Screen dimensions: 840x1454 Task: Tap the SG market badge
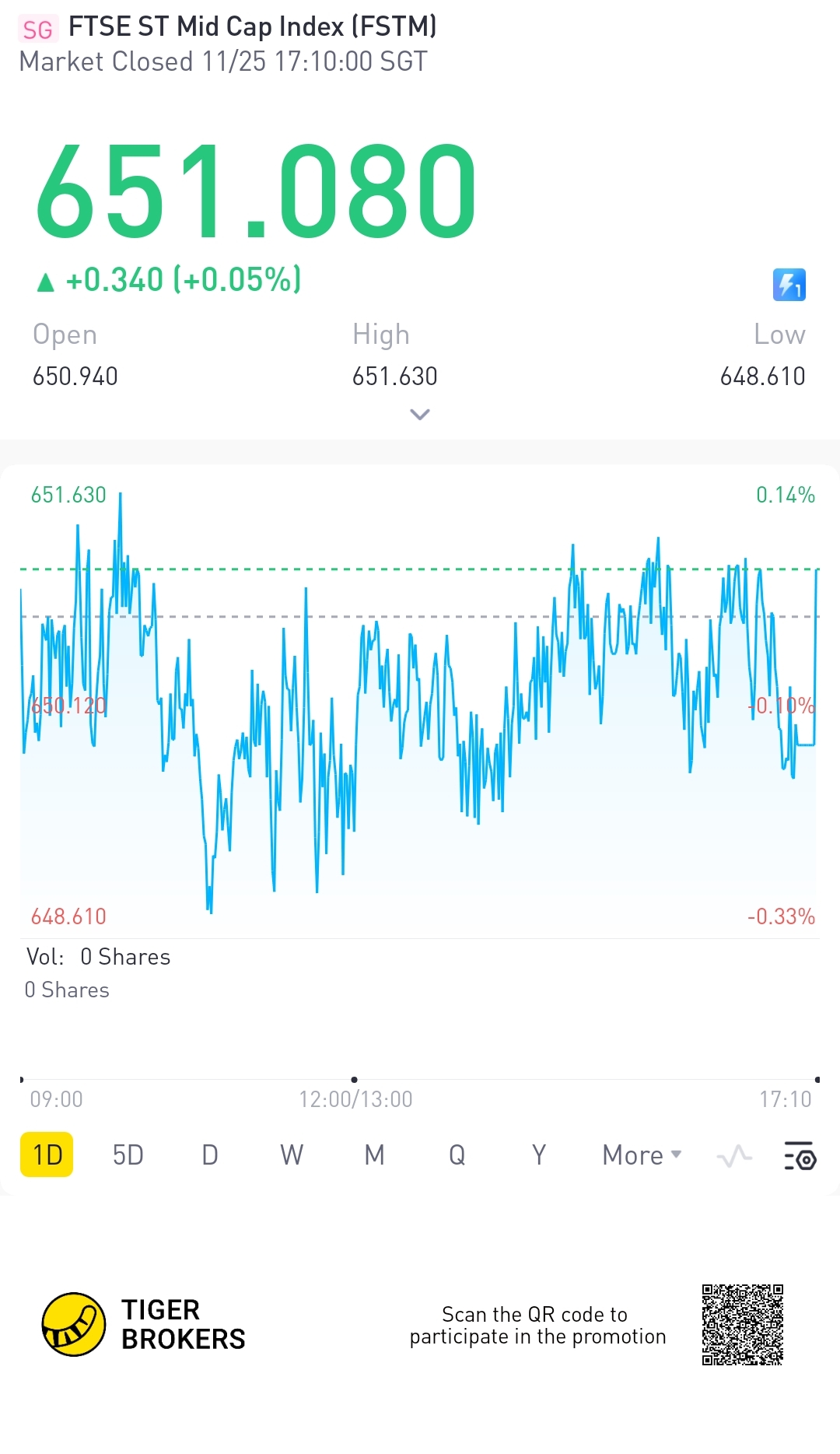pyautogui.click(x=37, y=30)
